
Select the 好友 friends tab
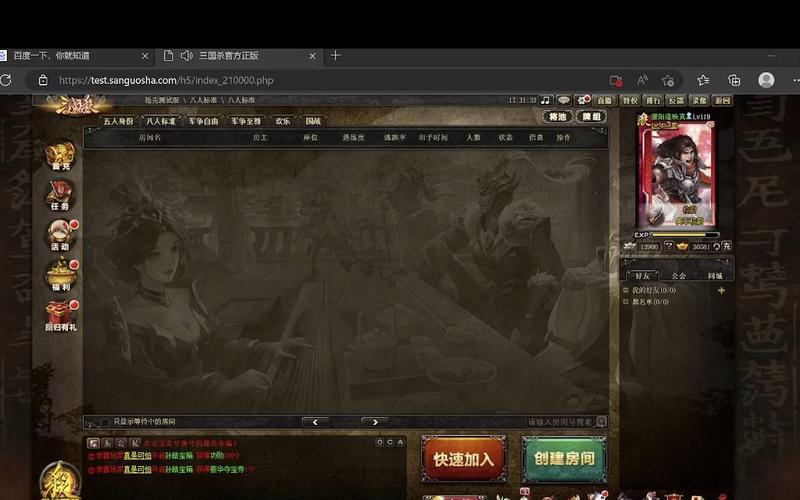click(642, 276)
